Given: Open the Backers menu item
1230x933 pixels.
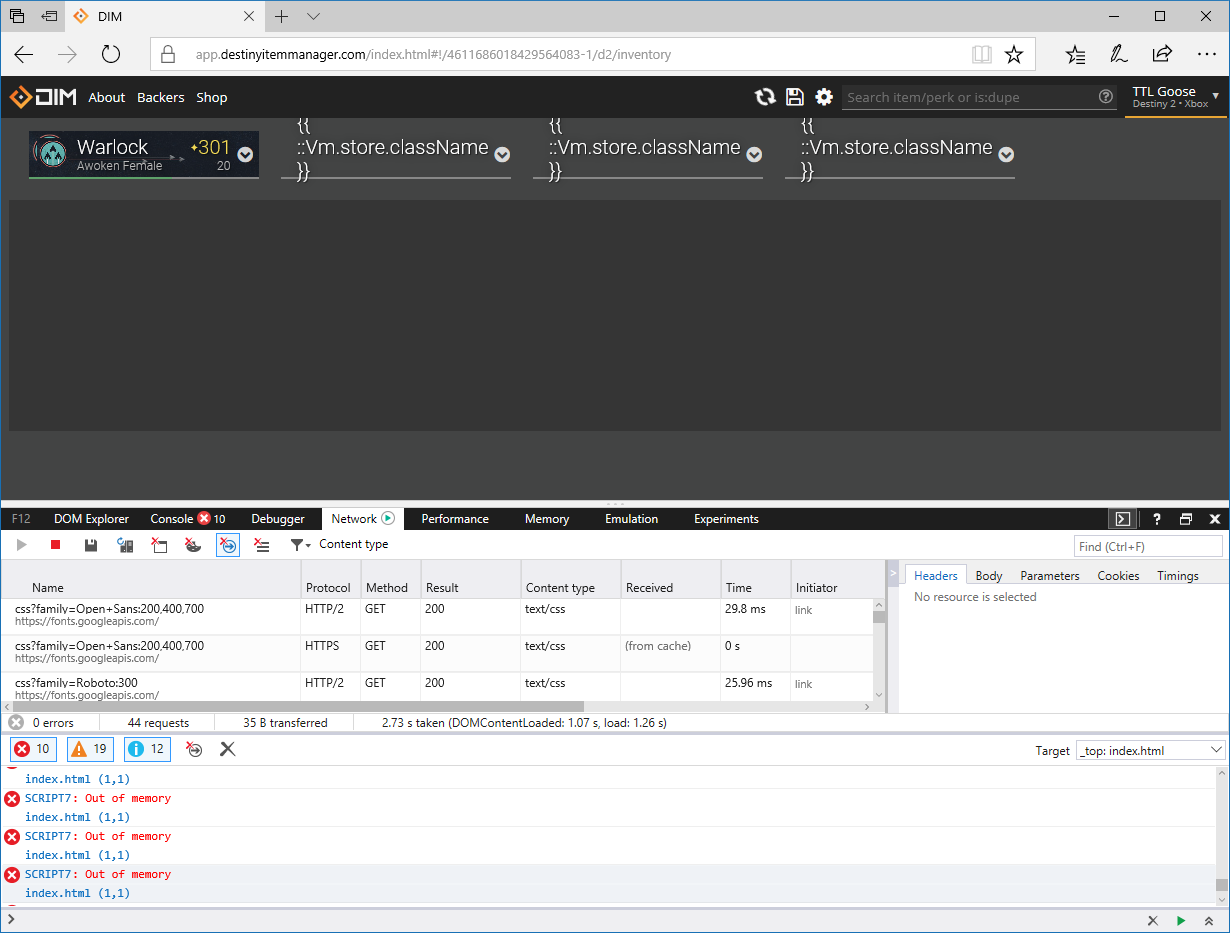Looking at the screenshot, I should click(x=160, y=97).
